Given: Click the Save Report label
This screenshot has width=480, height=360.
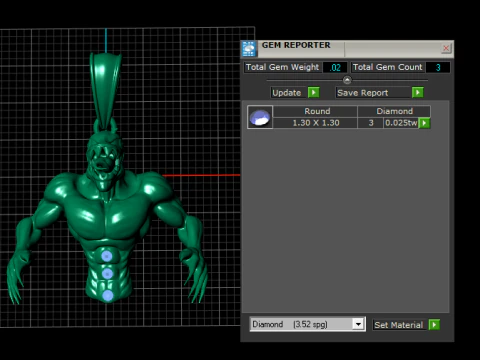Looking at the screenshot, I should click(363, 93).
